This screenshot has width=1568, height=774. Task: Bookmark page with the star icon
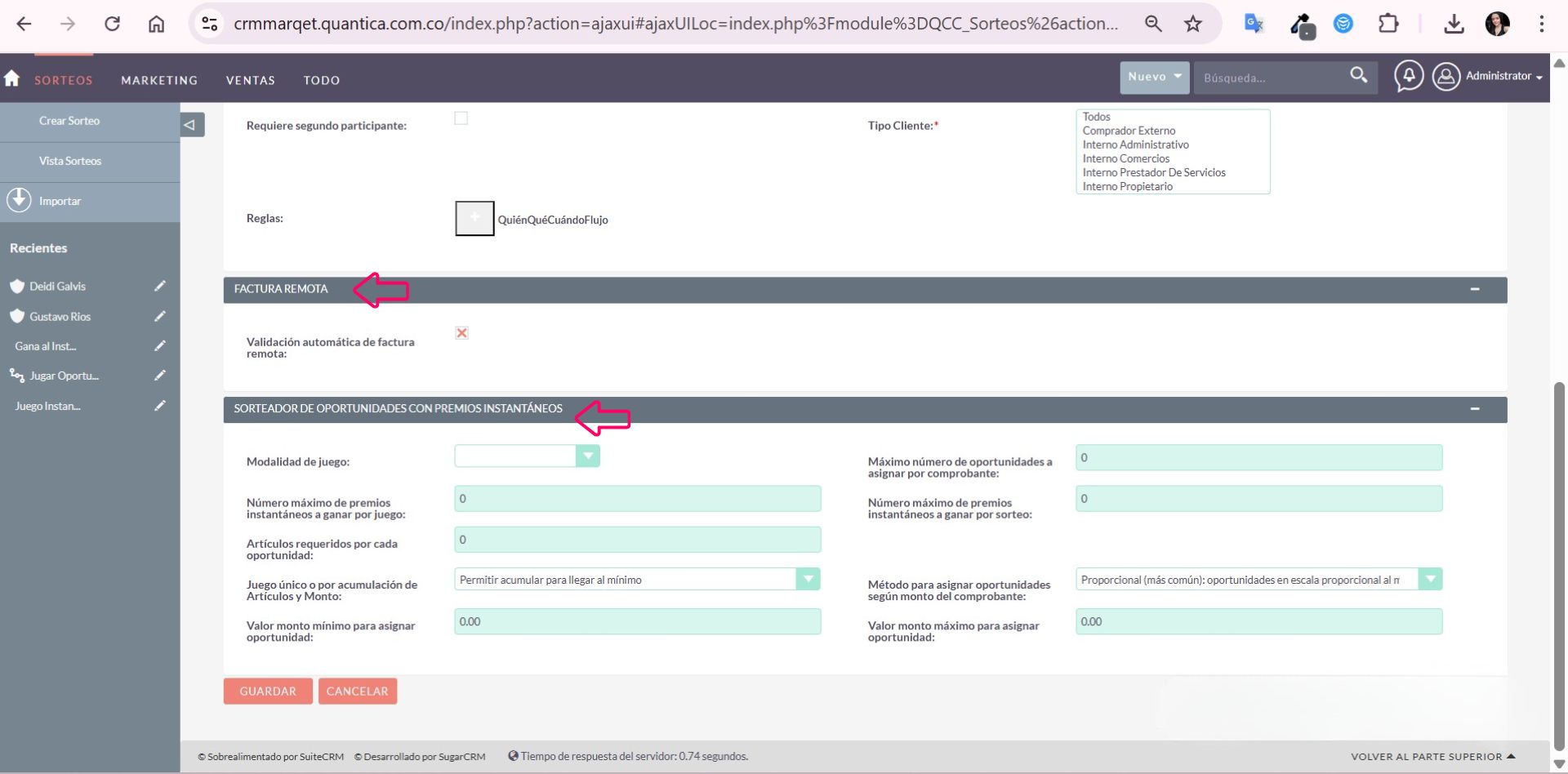click(x=1193, y=24)
